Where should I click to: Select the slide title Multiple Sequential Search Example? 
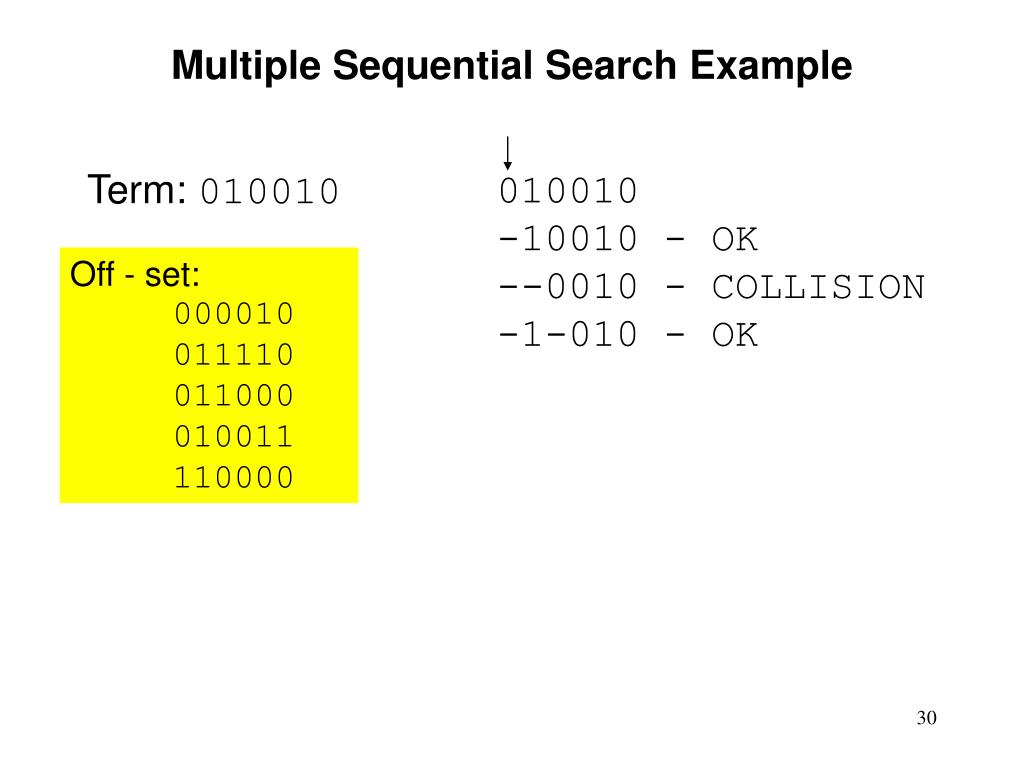coord(511,66)
